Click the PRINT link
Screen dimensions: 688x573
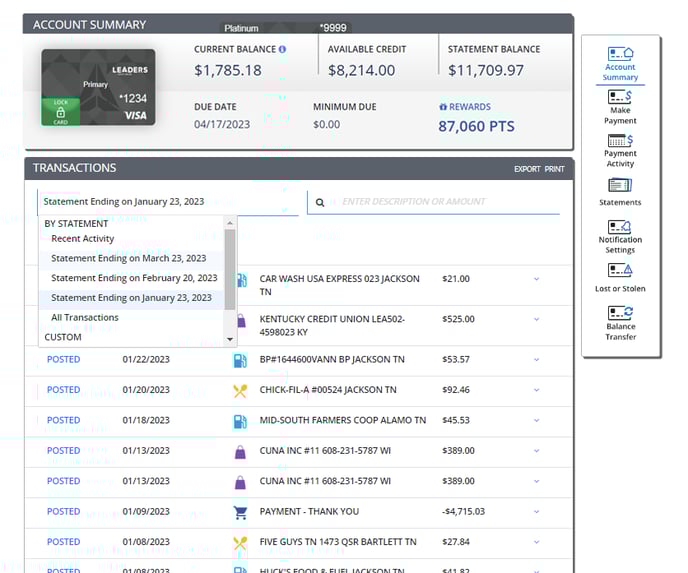[x=554, y=169]
